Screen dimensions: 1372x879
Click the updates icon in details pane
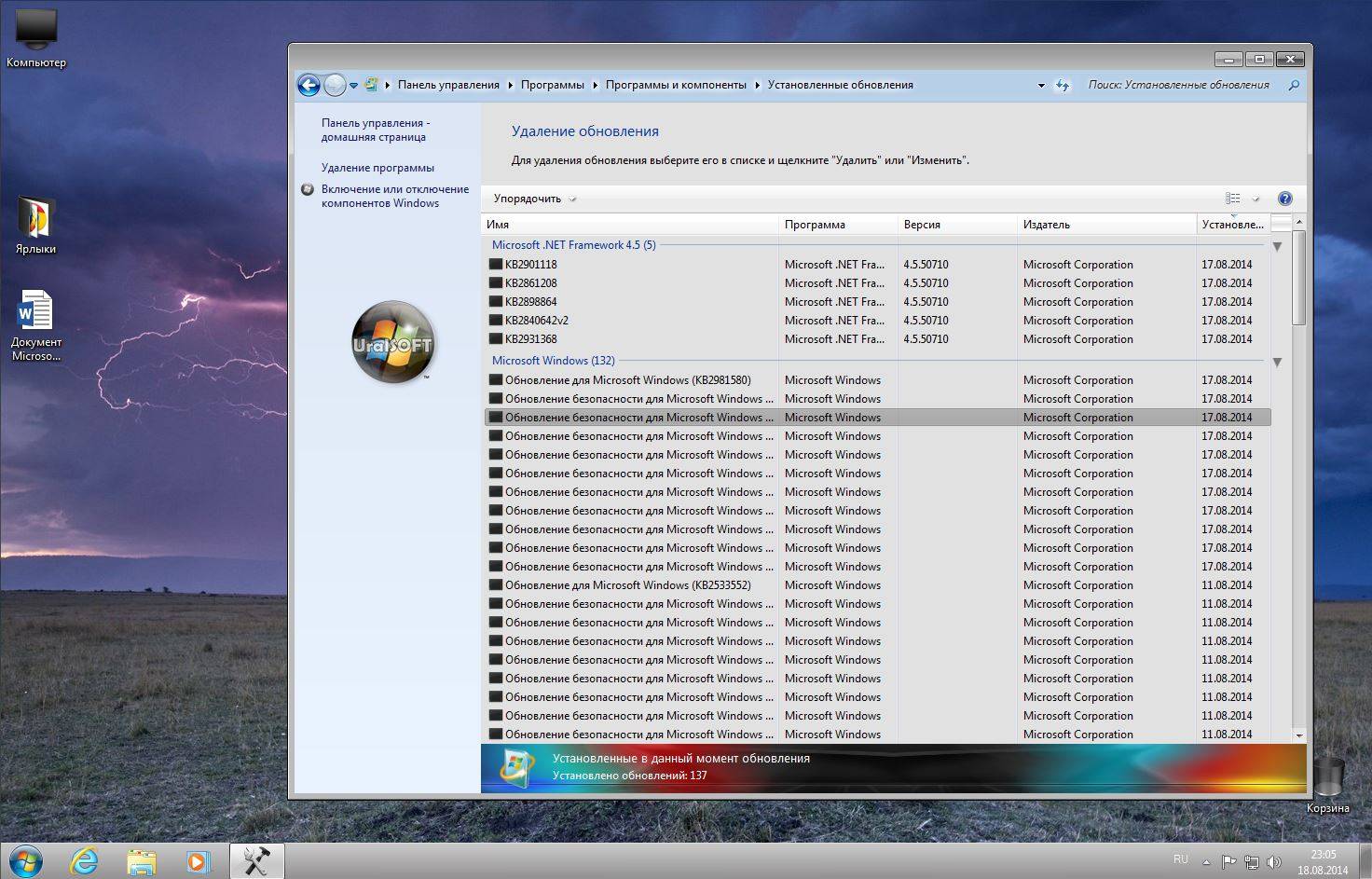516,769
